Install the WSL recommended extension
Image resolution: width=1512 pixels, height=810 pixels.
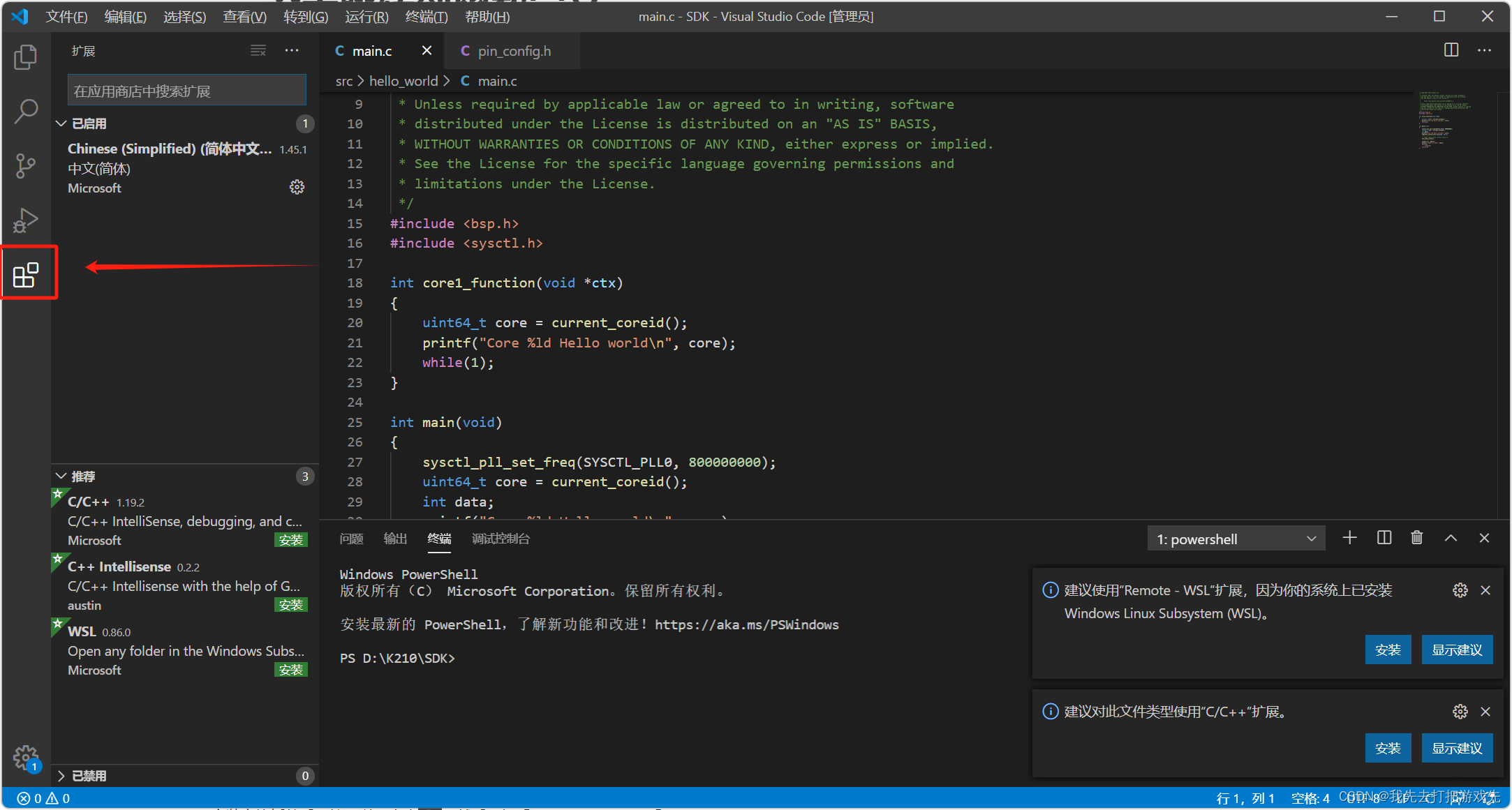(x=291, y=670)
